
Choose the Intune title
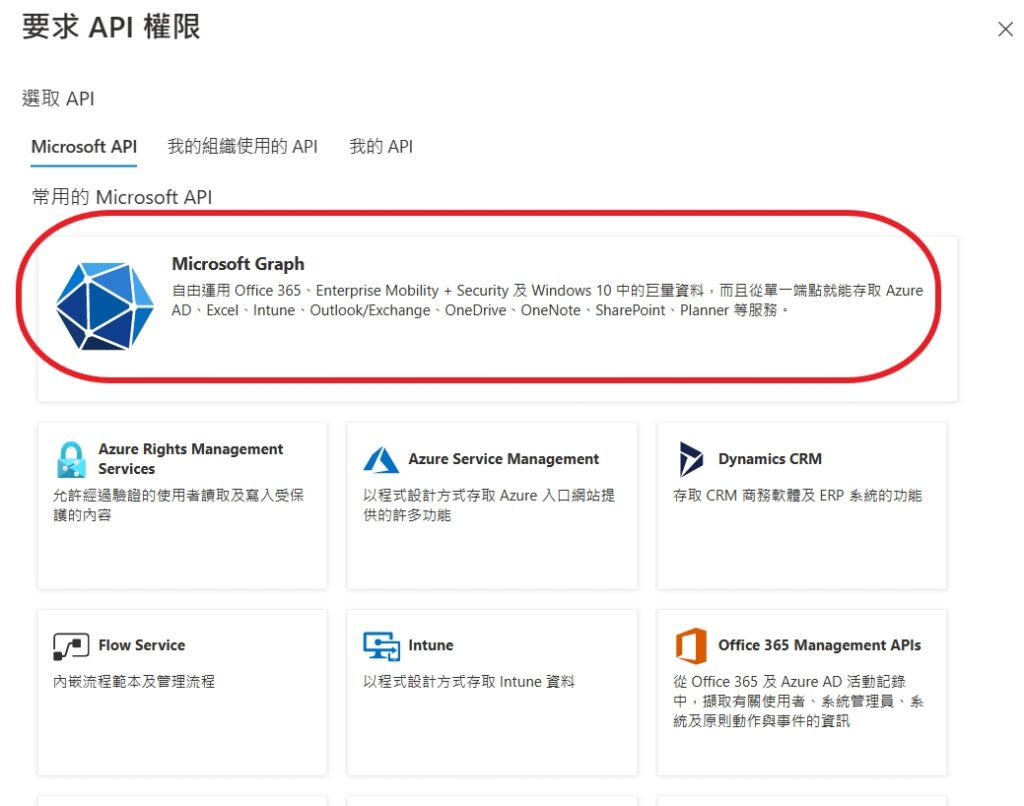click(430, 645)
